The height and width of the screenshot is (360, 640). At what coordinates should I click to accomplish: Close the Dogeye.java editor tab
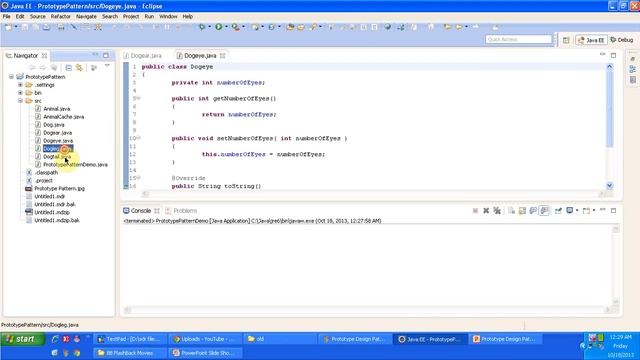coord(222,56)
